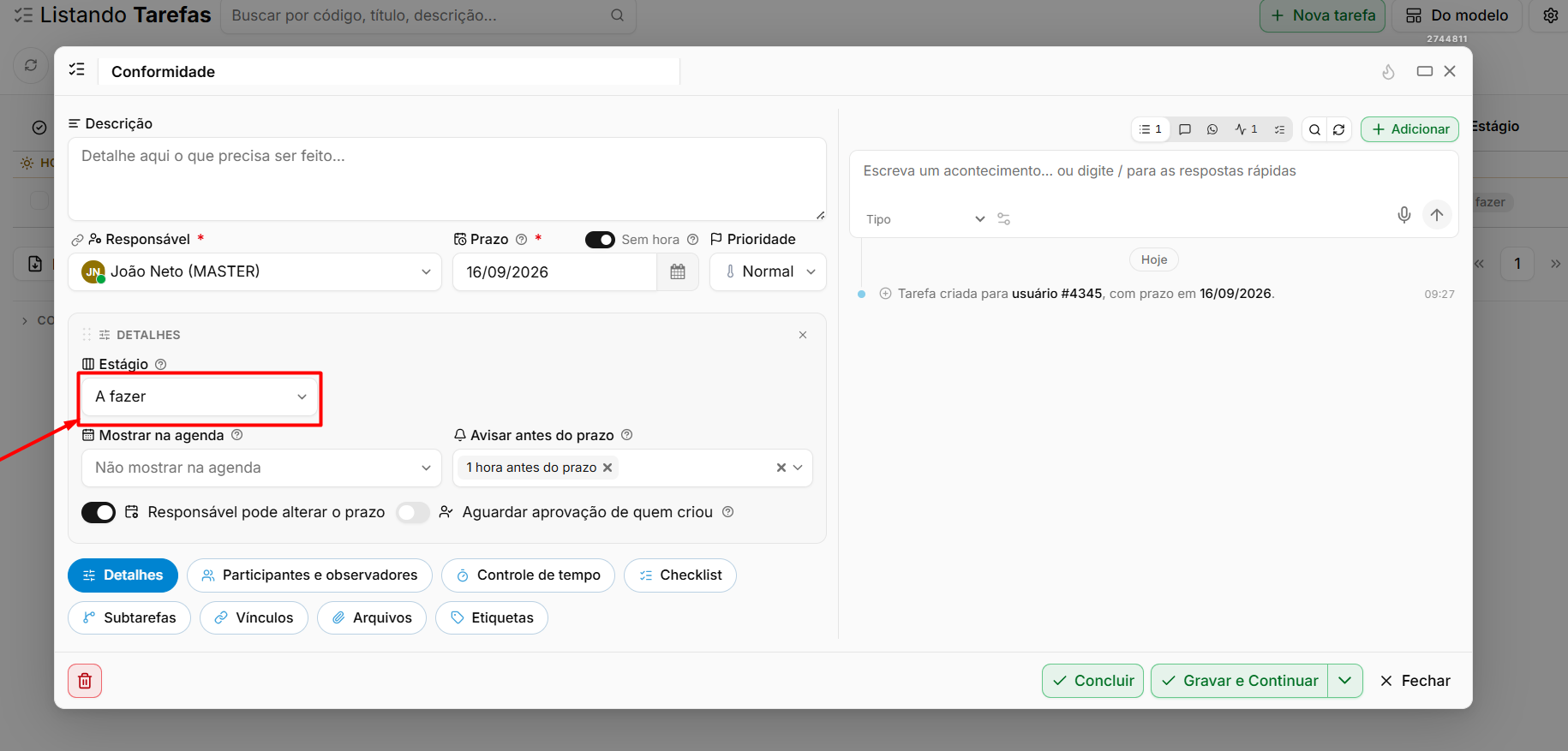Search the task history timeline
Viewport: 1568px width, 751px height.
tap(1314, 129)
